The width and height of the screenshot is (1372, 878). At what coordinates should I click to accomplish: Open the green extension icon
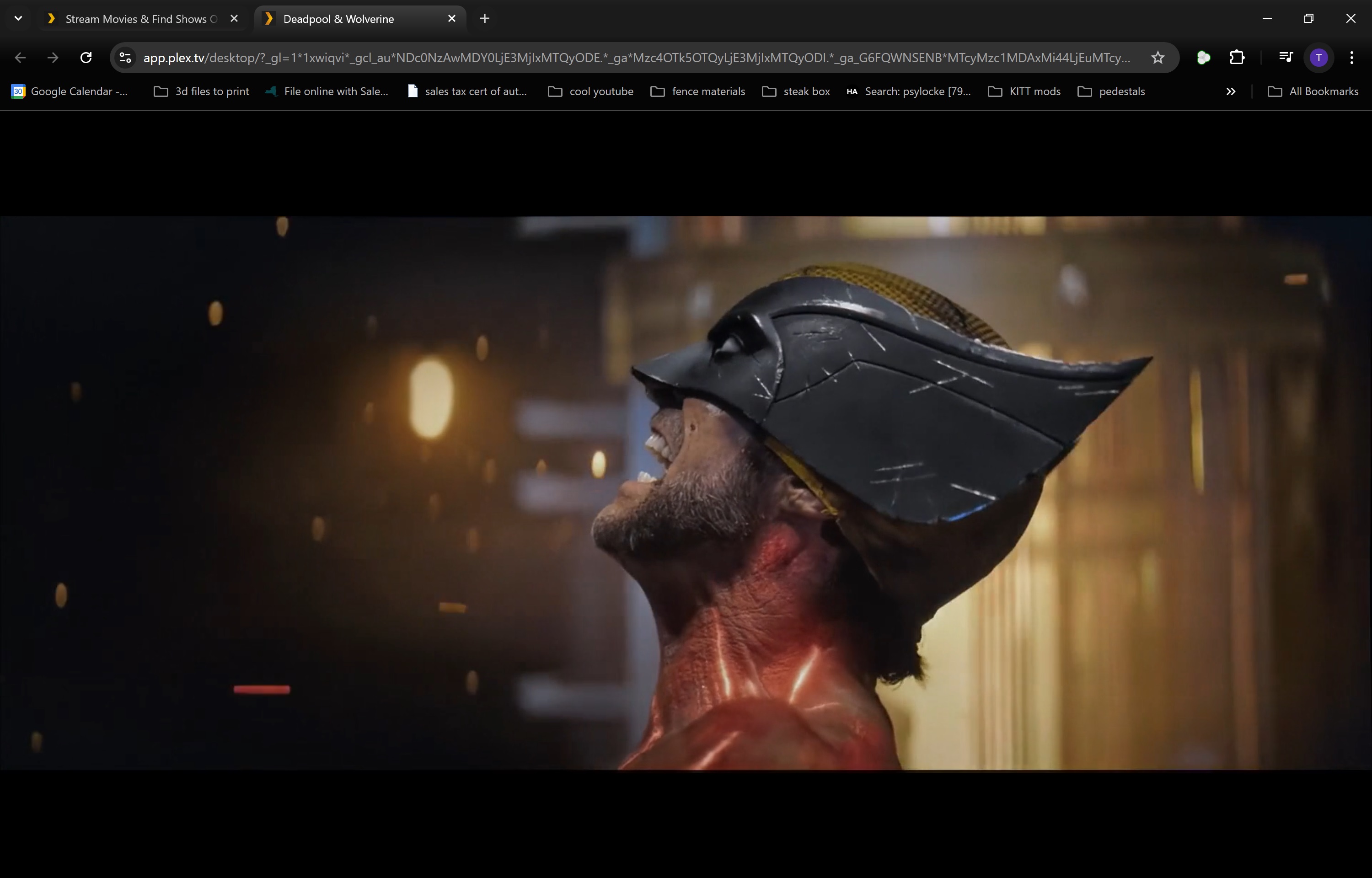click(1203, 58)
